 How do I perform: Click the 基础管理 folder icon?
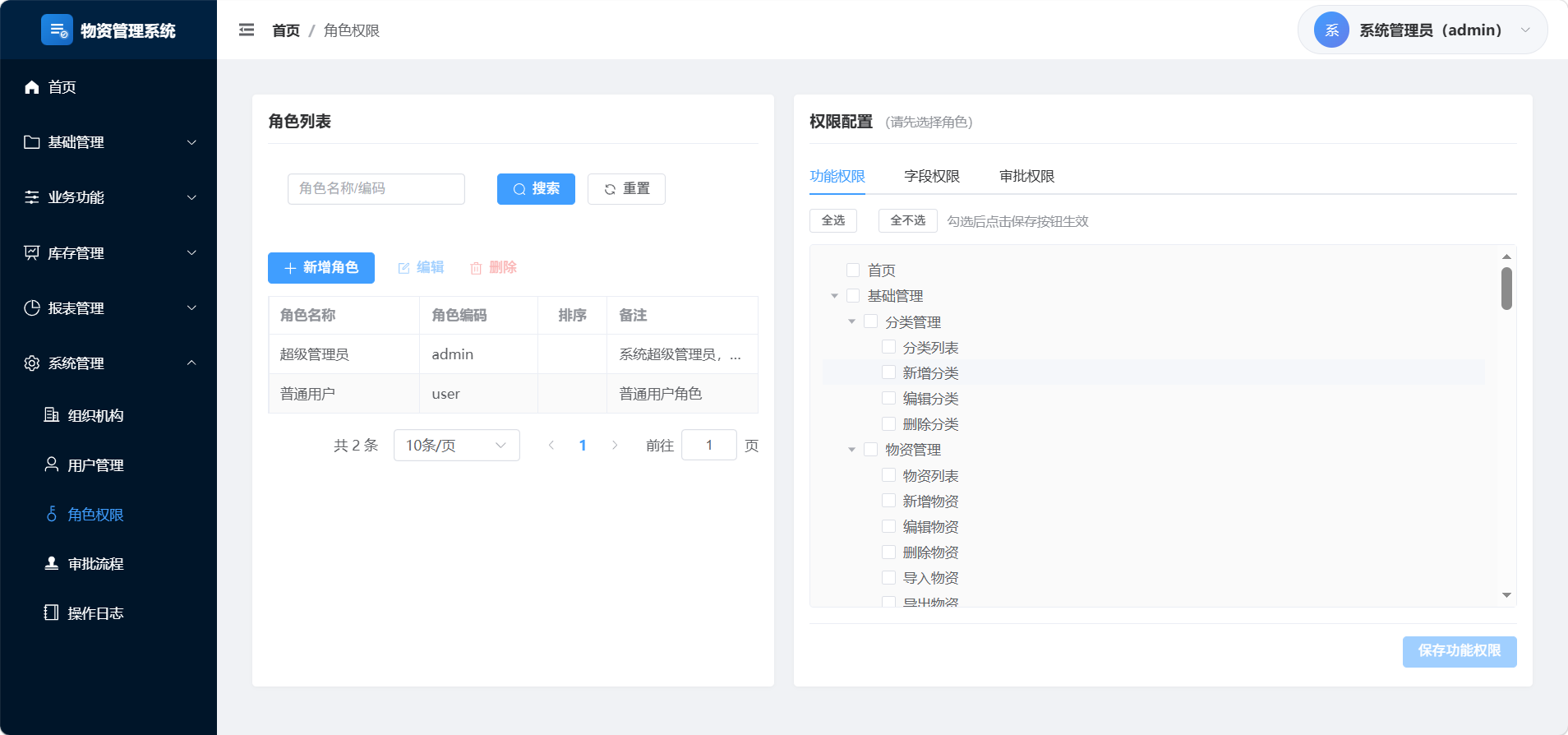(32, 142)
